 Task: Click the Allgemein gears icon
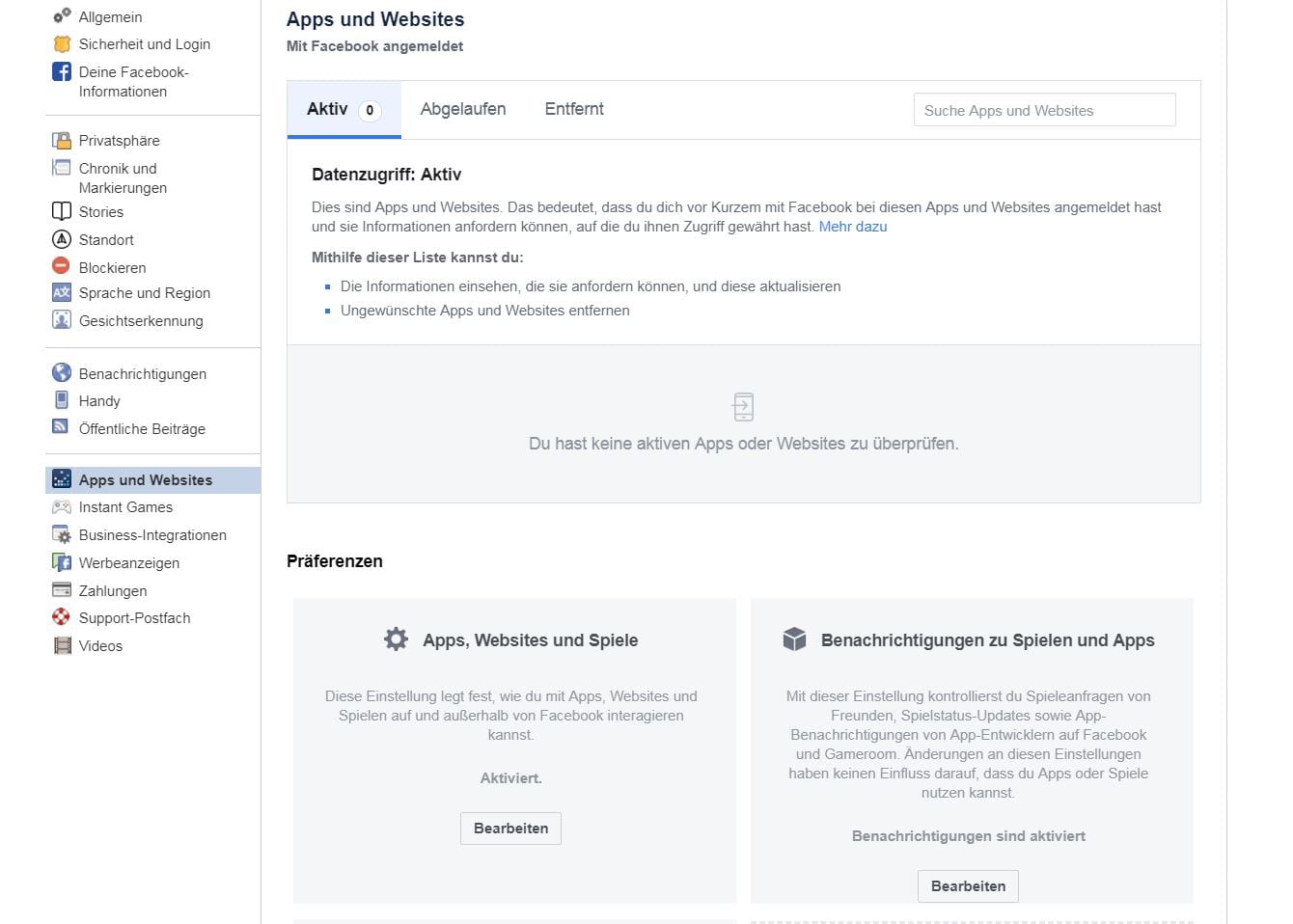pos(62,15)
